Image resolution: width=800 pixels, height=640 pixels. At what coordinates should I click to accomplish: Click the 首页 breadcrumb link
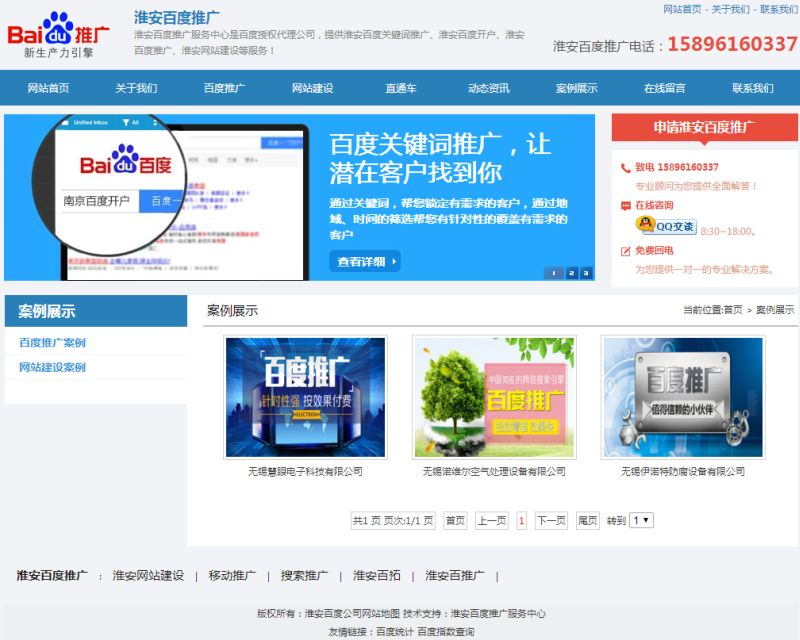[733, 310]
